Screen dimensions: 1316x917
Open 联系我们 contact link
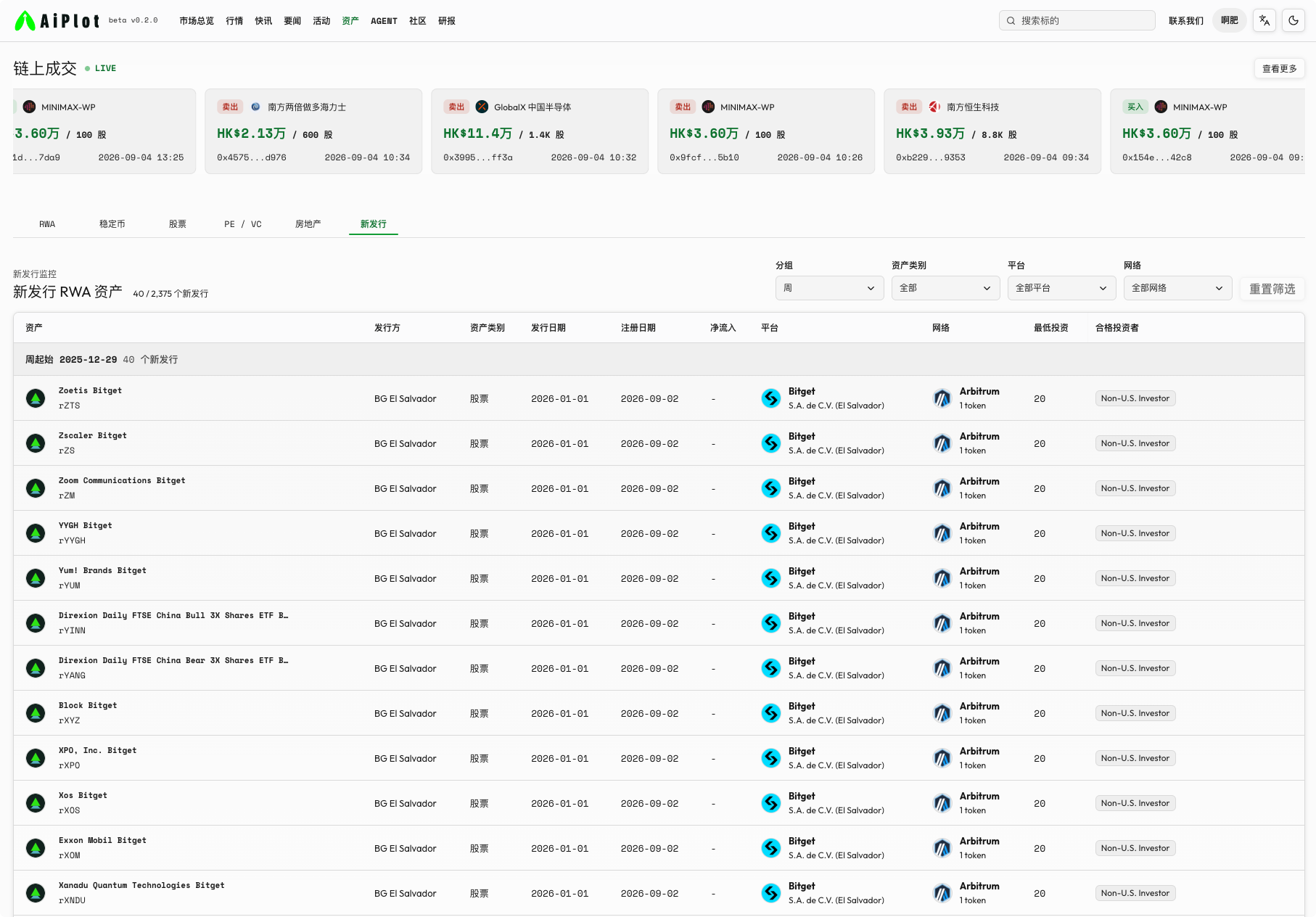pos(1186,20)
